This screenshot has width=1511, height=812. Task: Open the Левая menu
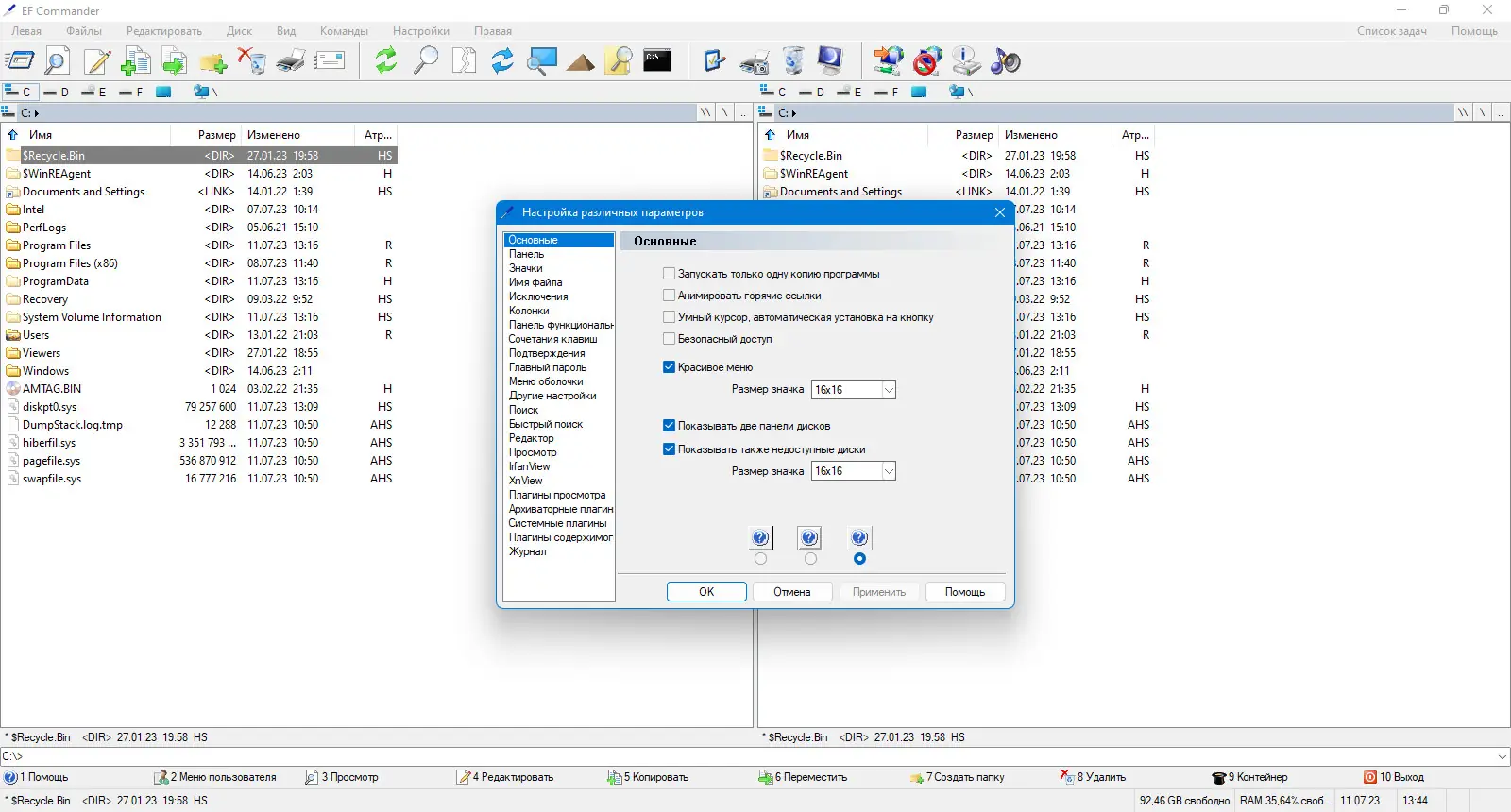pyautogui.click(x=26, y=31)
